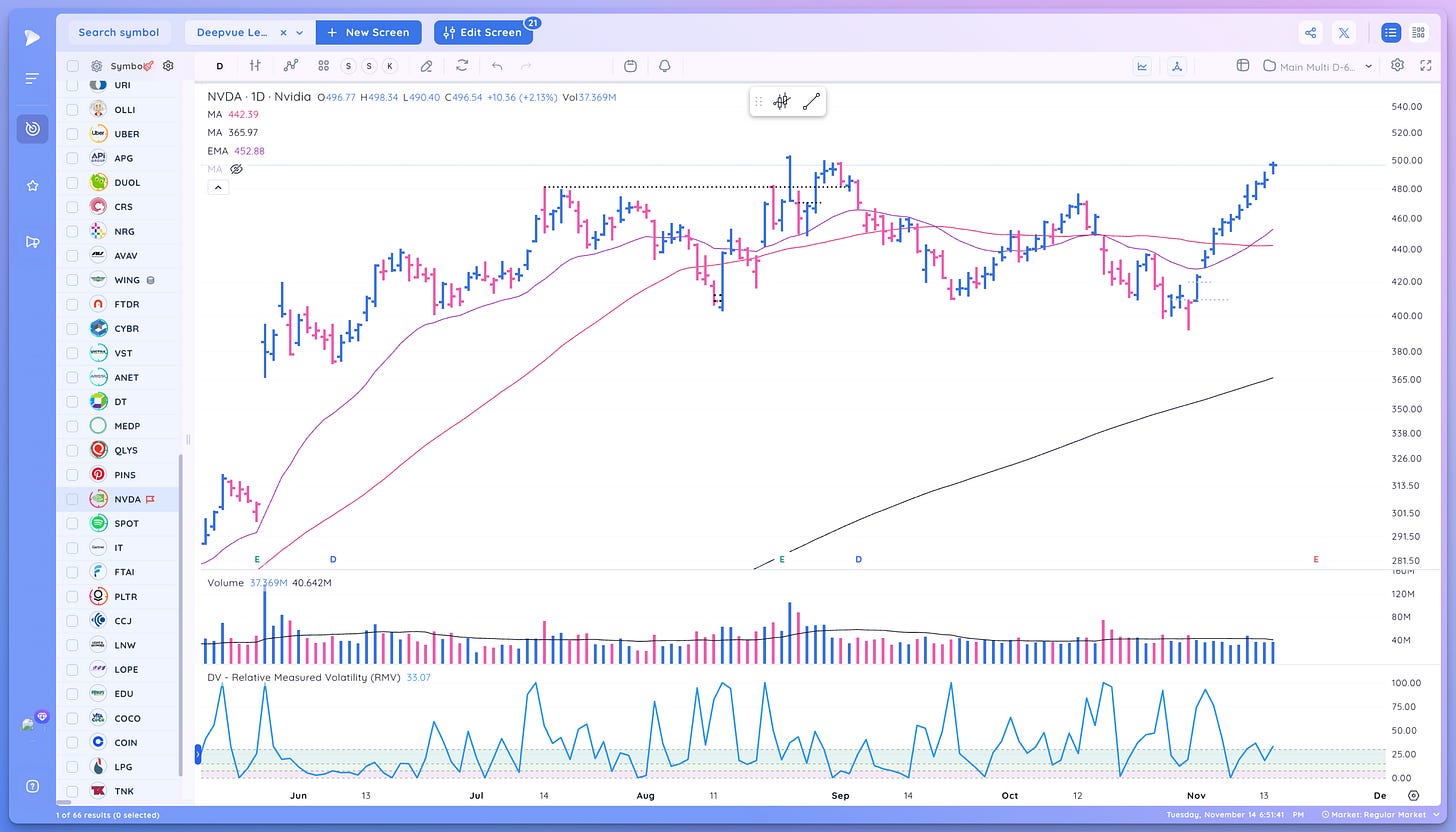Open column settings gear next to Symbol
The height and width of the screenshot is (832, 1456).
click(168, 66)
